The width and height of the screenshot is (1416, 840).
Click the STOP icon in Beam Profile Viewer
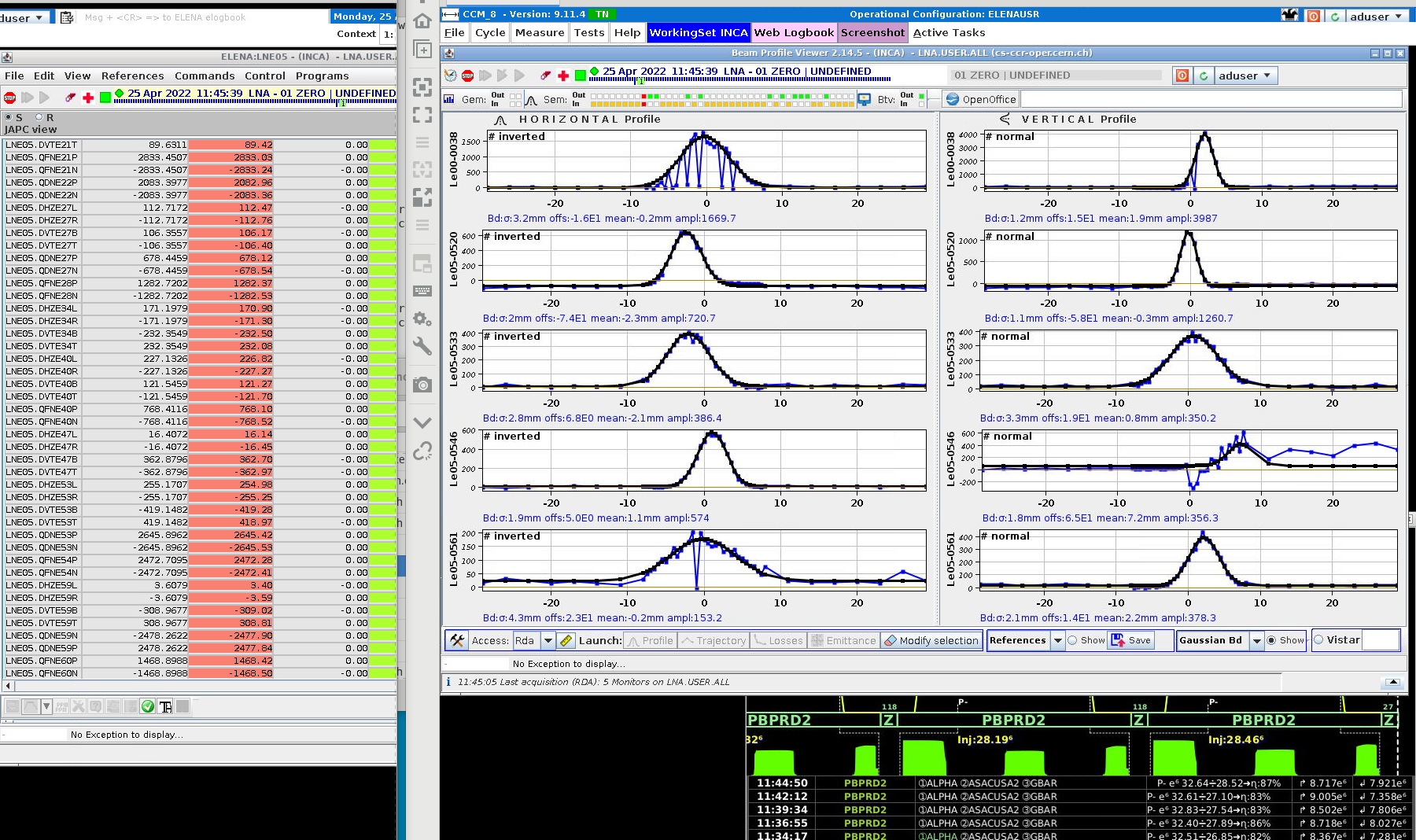tap(468, 76)
